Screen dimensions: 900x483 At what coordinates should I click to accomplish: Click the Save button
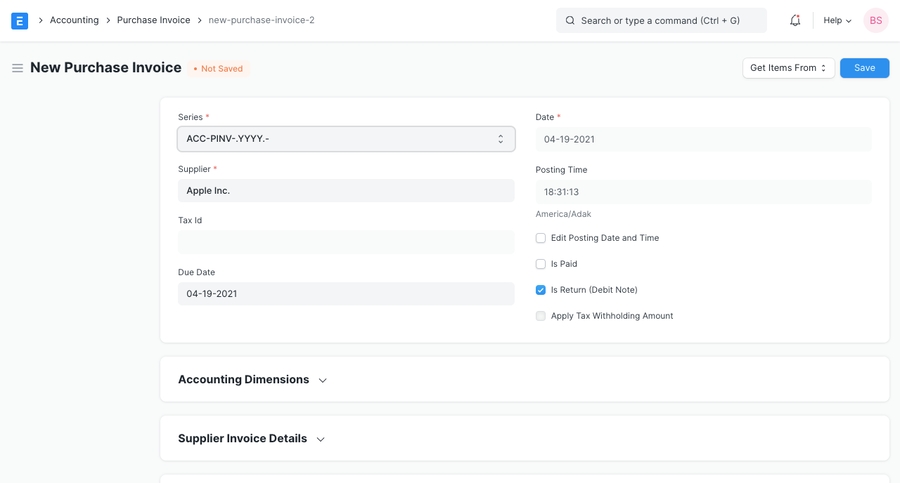pos(864,68)
